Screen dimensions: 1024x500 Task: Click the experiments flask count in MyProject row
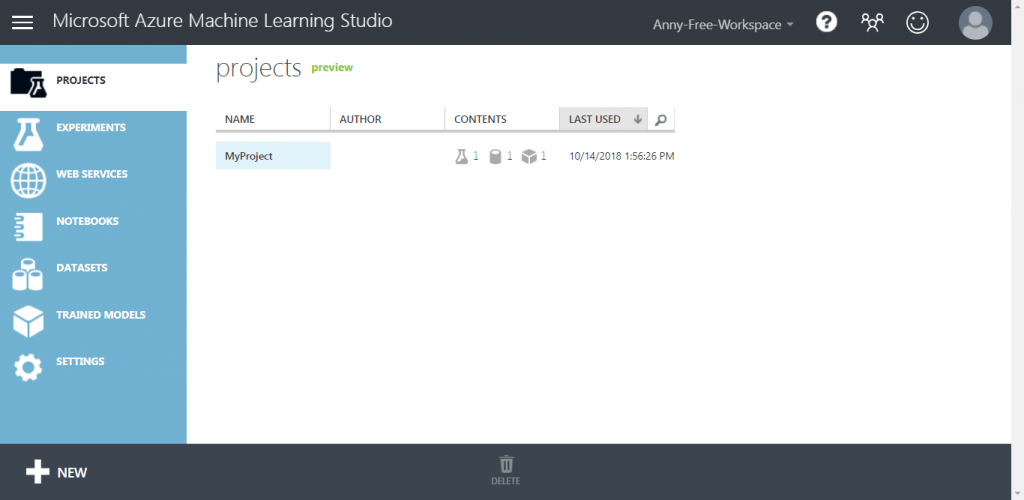[467, 157]
